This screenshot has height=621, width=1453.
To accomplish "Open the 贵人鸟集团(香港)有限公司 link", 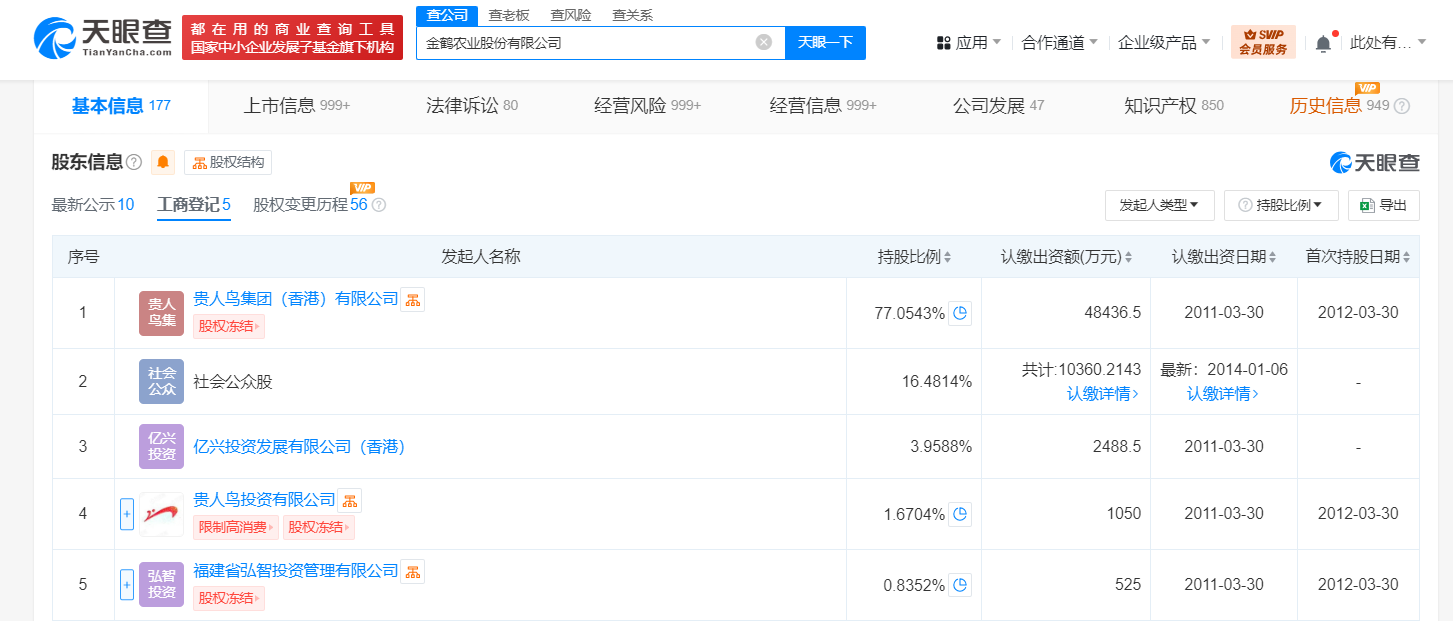I will click(296, 299).
